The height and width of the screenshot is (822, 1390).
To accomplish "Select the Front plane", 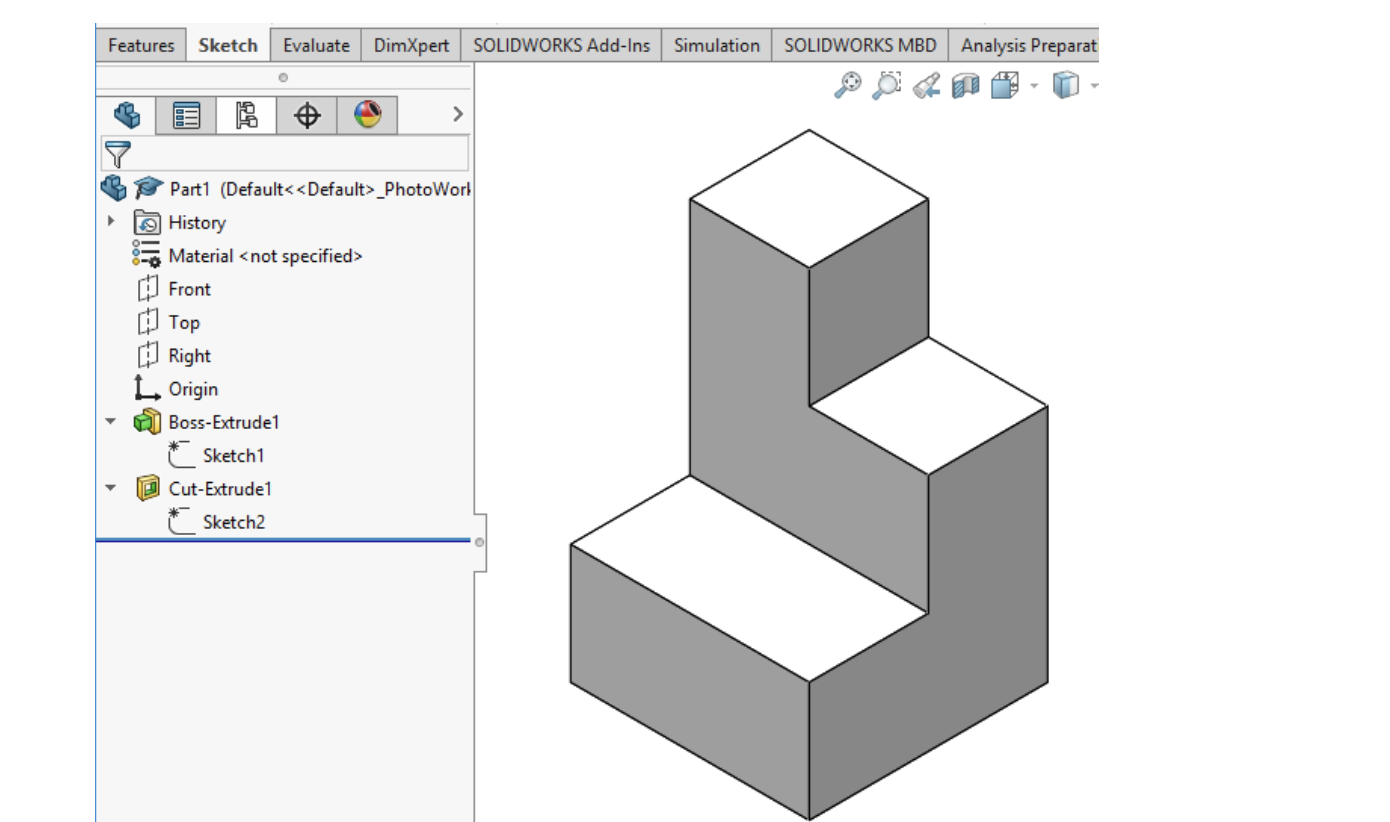I will pyautogui.click(x=172, y=289).
